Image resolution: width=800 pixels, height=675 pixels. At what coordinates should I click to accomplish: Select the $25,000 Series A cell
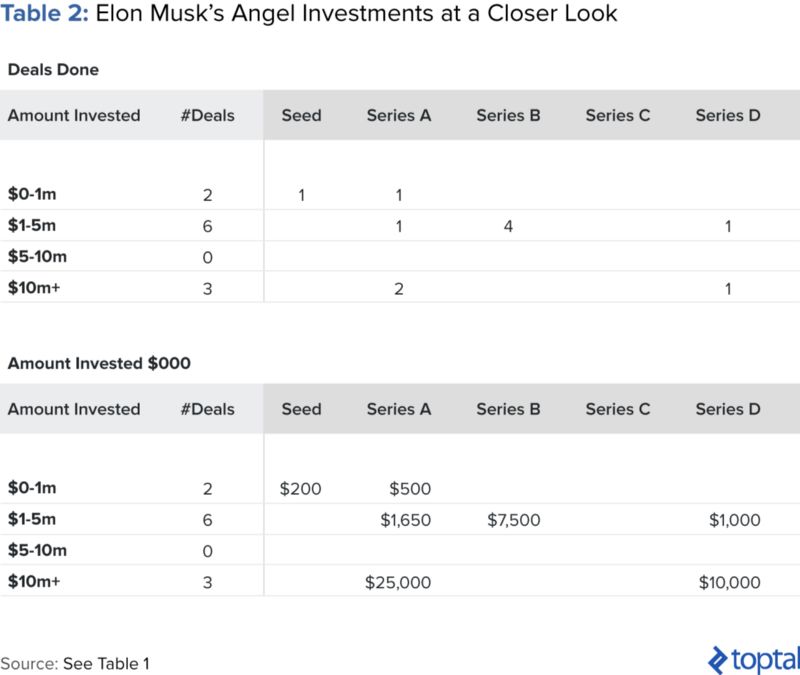point(398,582)
